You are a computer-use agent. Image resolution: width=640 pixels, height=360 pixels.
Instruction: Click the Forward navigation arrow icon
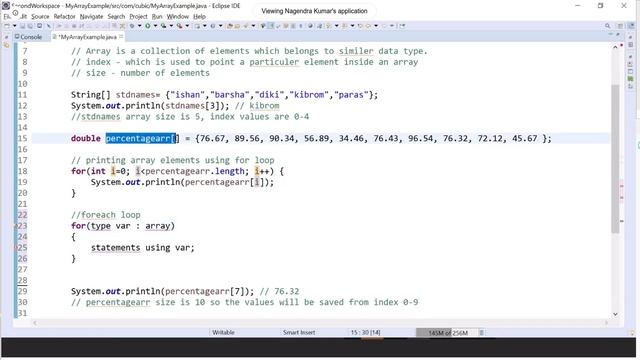click(x=384, y=26)
